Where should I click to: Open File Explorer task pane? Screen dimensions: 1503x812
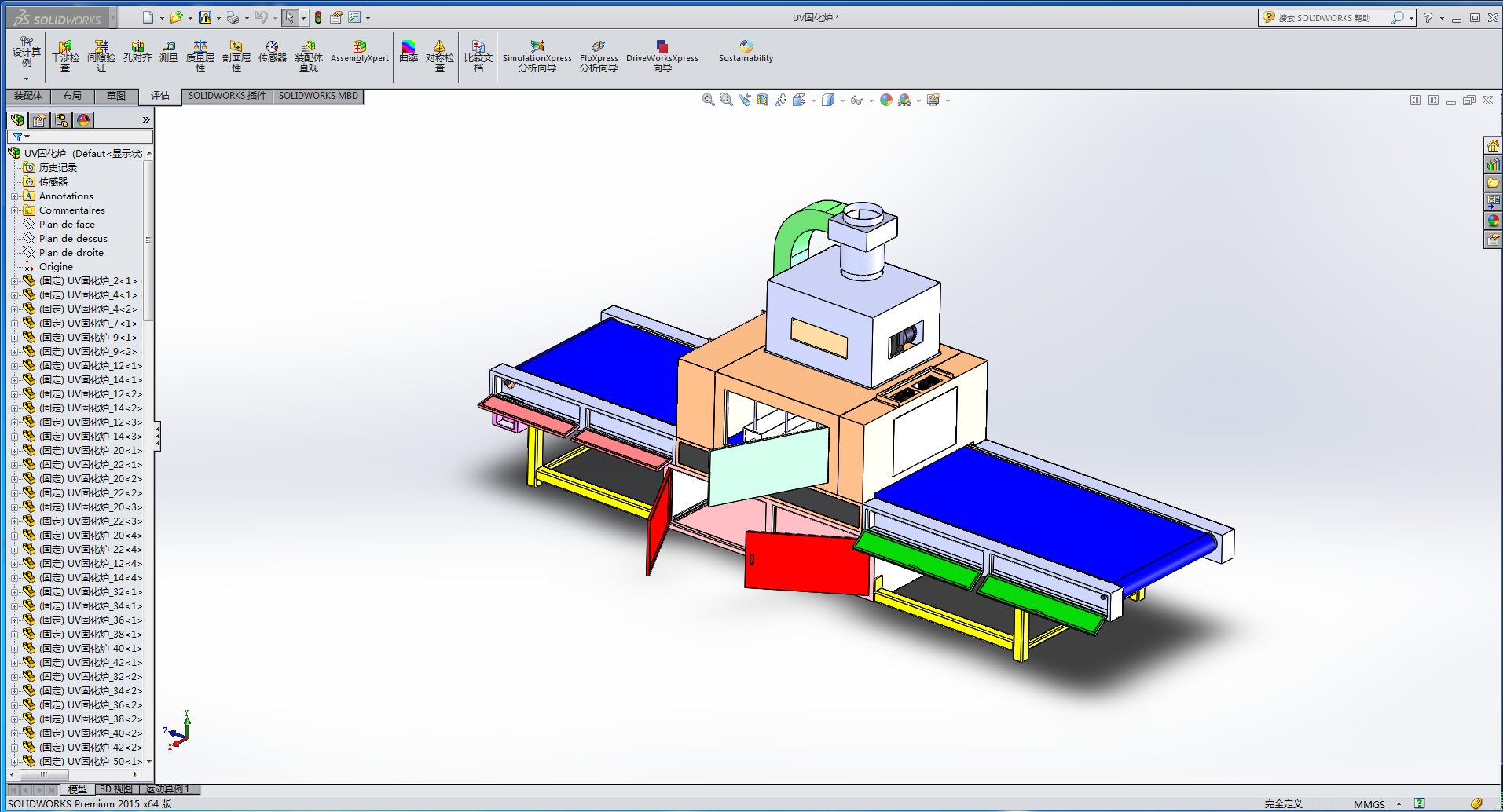1493,184
